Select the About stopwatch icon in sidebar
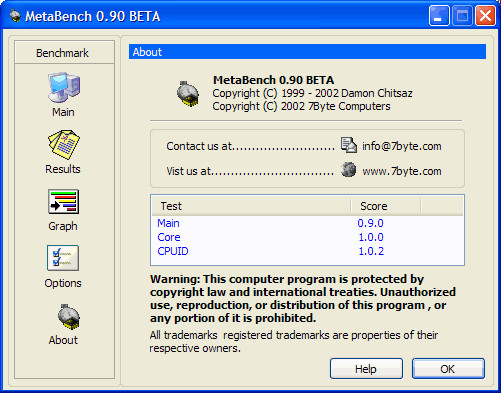 coord(69,317)
